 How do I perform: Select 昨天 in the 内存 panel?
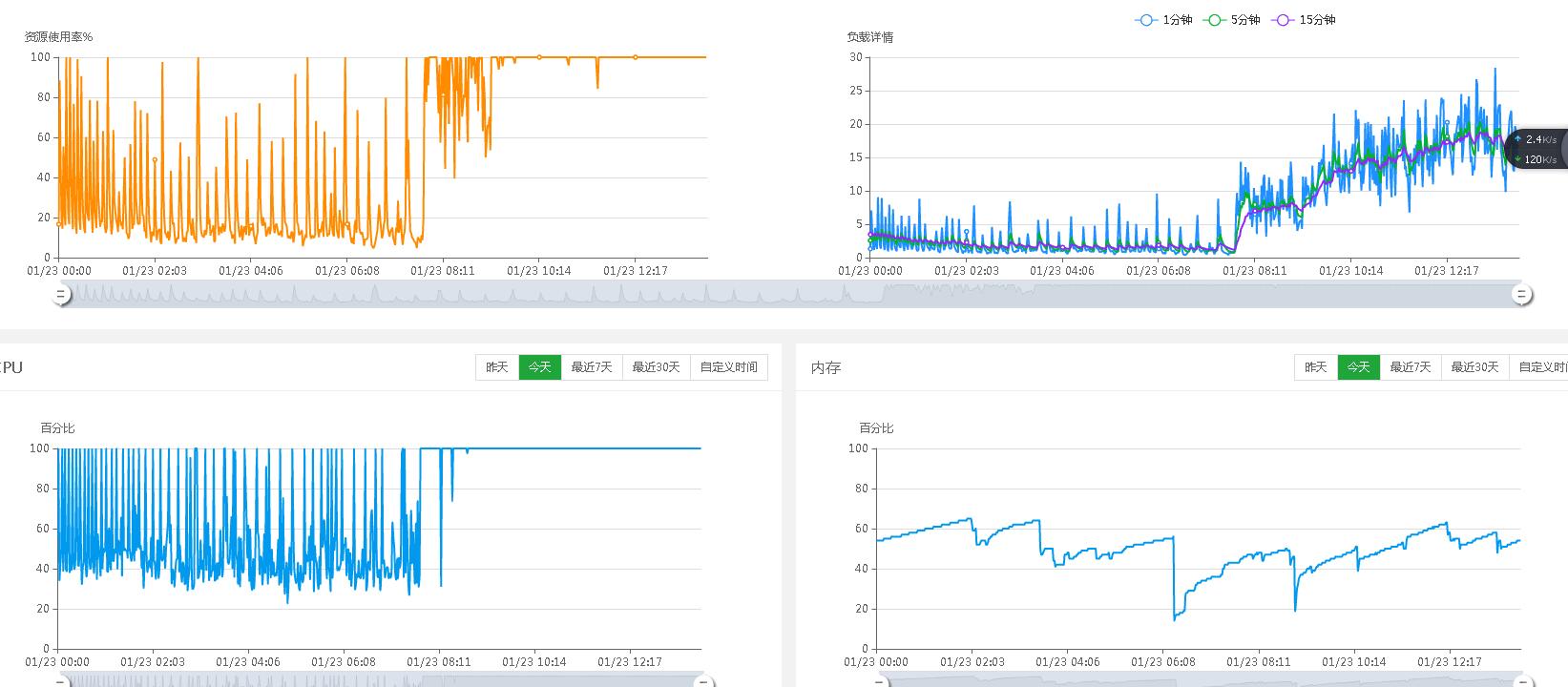click(1316, 367)
